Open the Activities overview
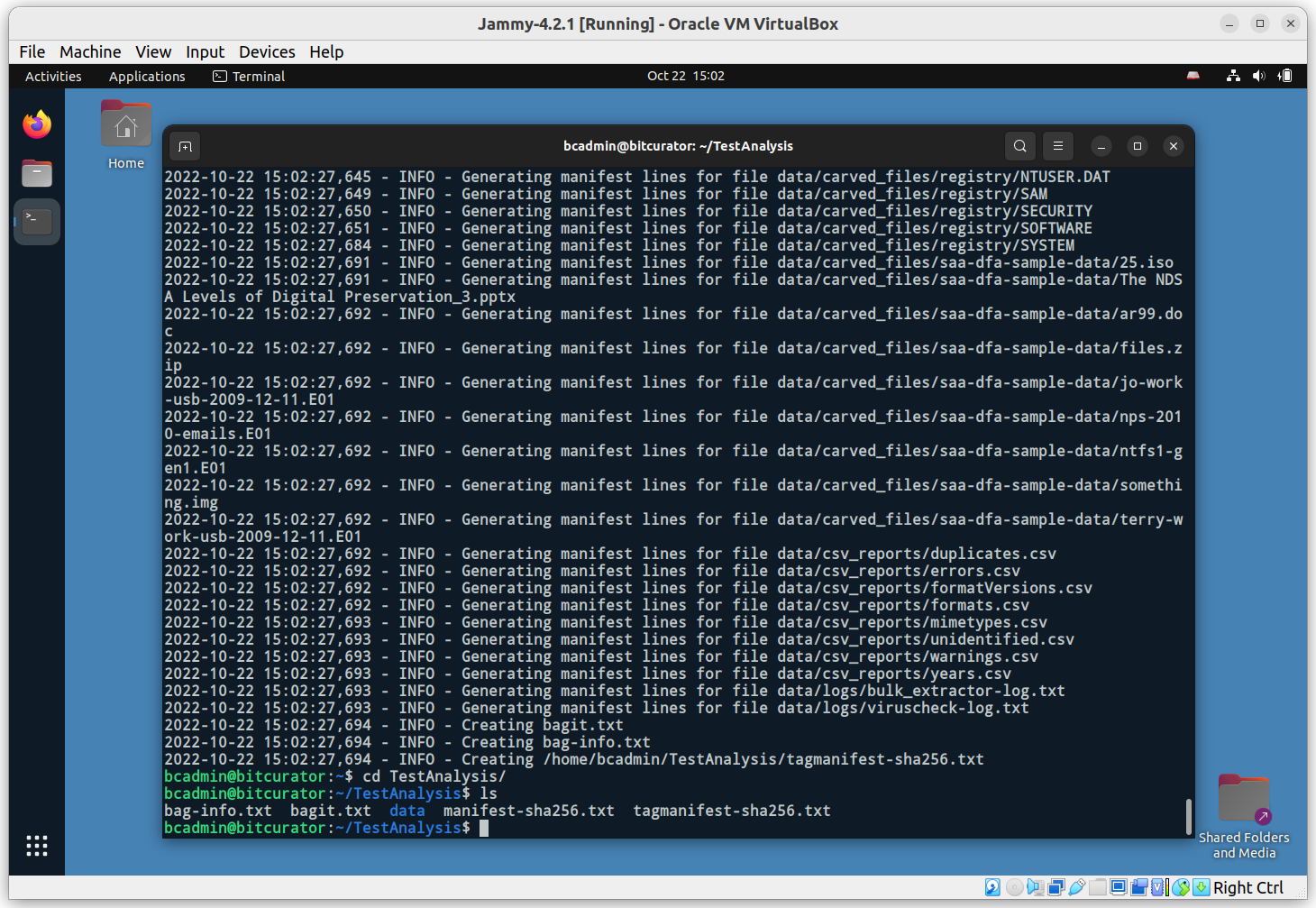Image resolution: width=1316 pixels, height=908 pixels. point(53,77)
